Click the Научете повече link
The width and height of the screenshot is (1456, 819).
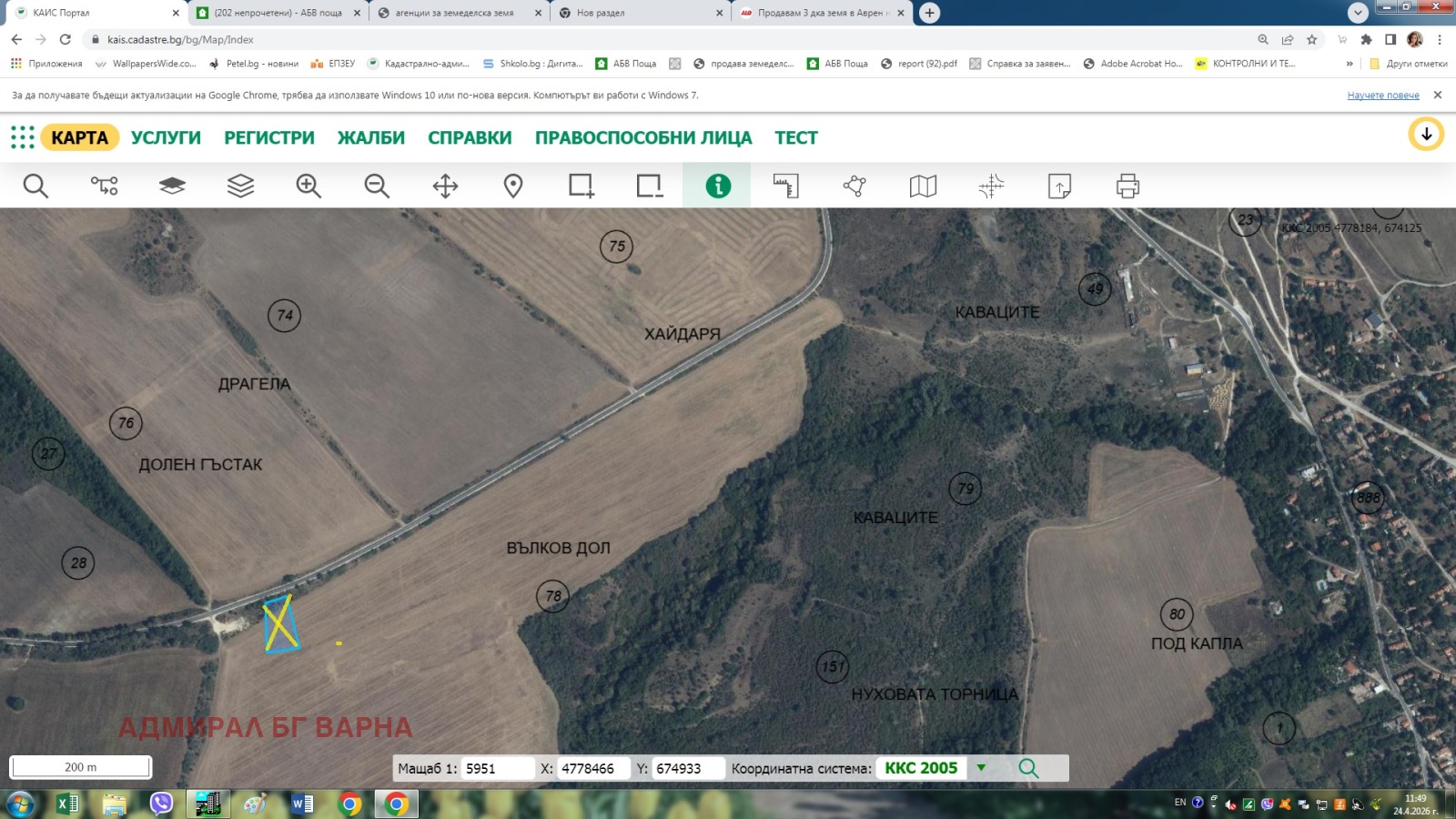[x=1383, y=95]
